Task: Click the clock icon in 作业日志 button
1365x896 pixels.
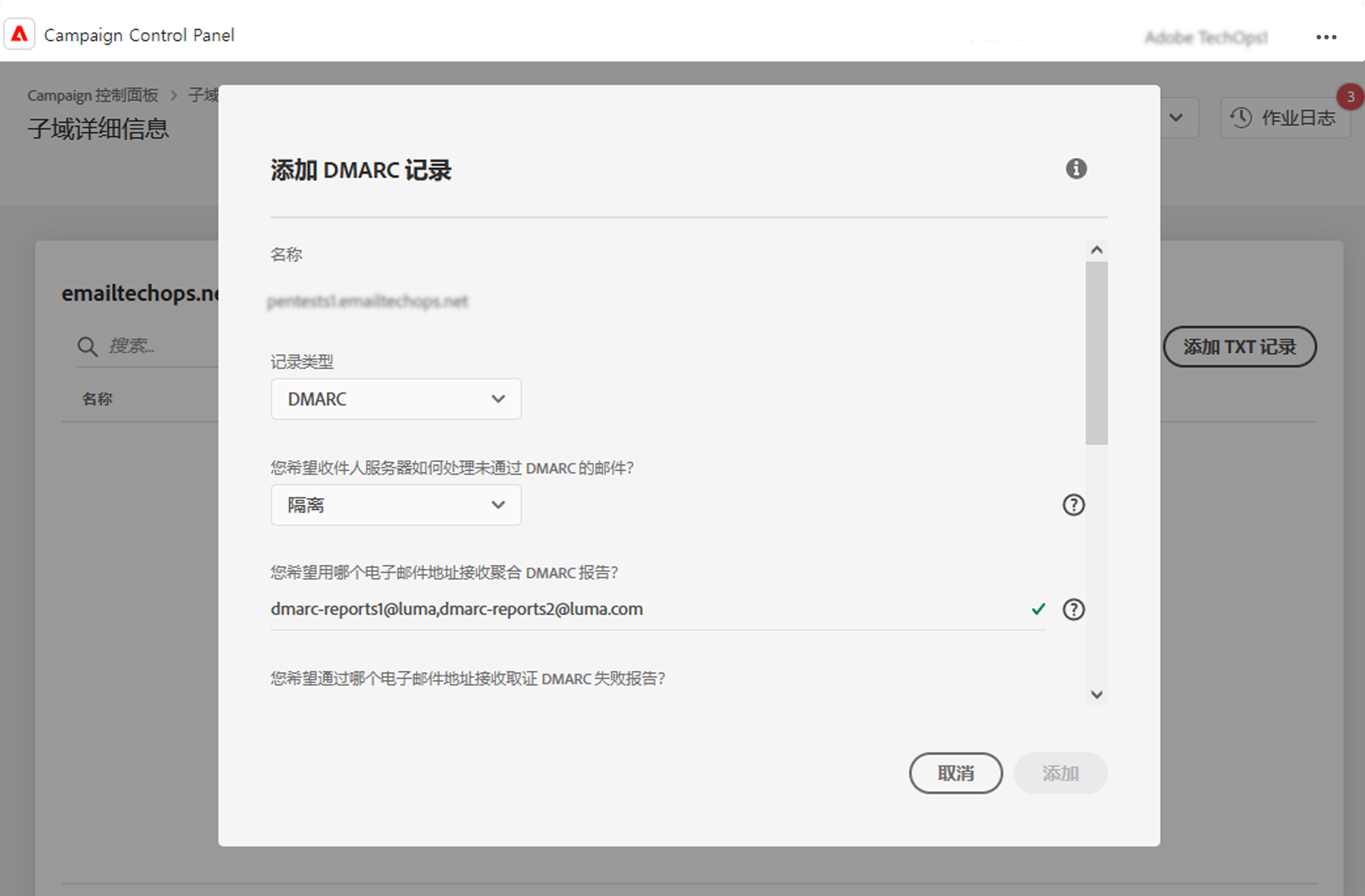Action: point(1241,118)
